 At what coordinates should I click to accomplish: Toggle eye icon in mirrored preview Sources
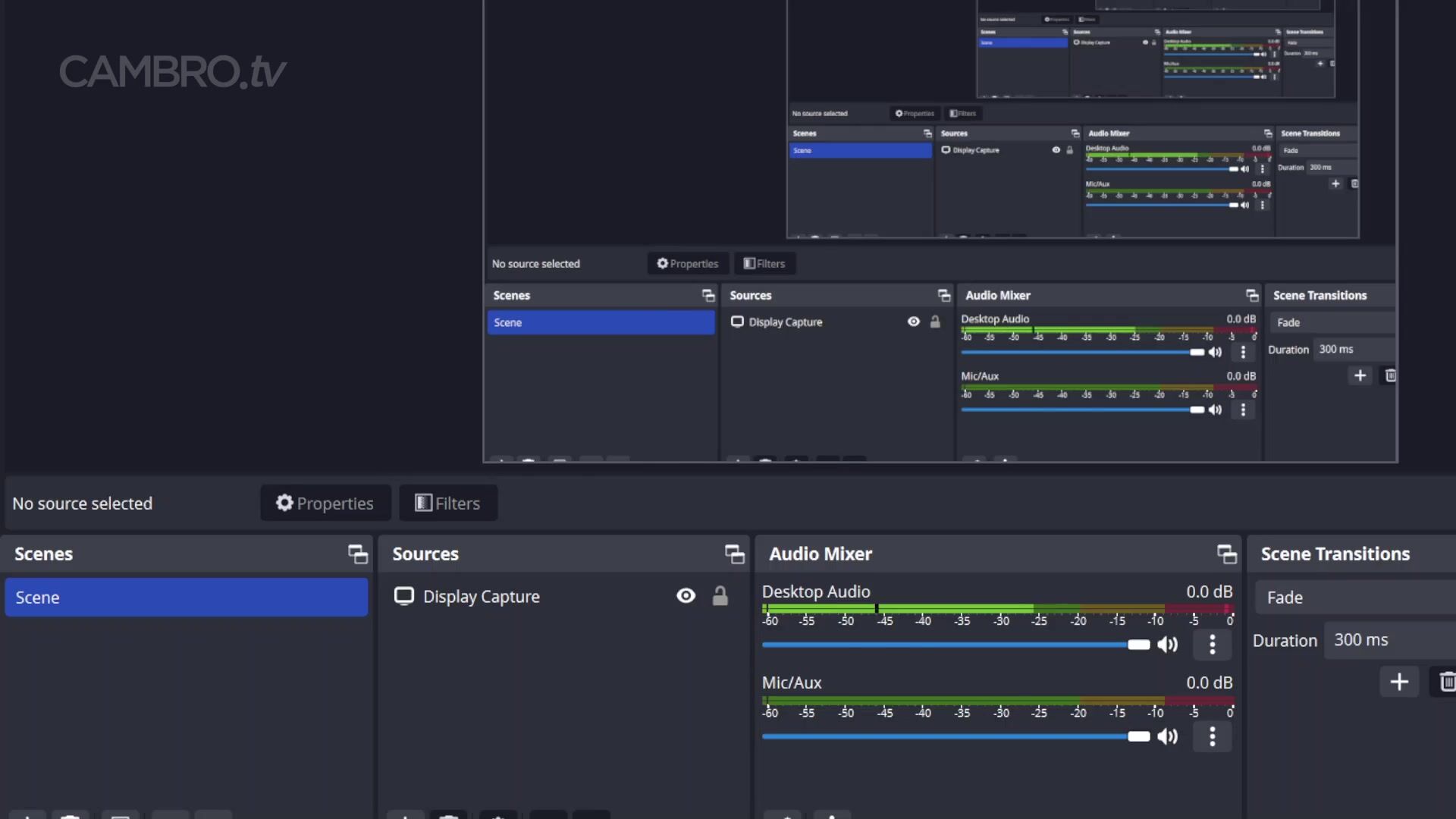point(914,322)
